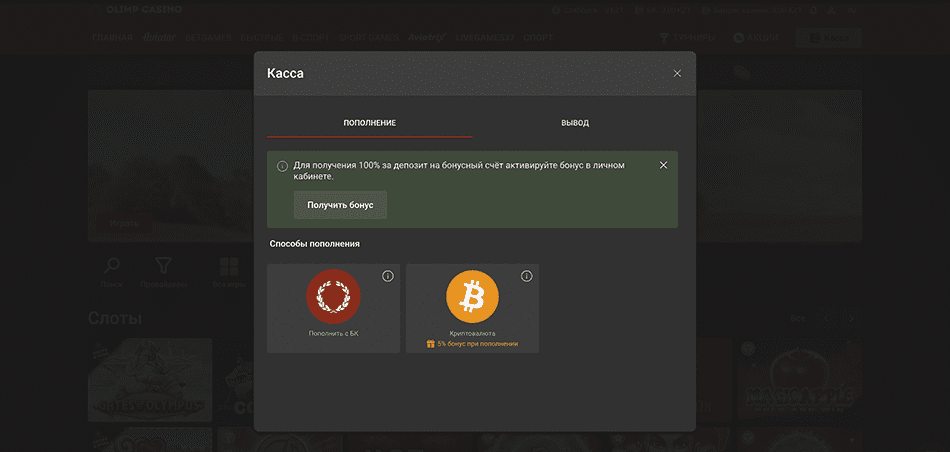Open the user profile icon in the header
Screen dimensions: 950x452
[x=831, y=10]
